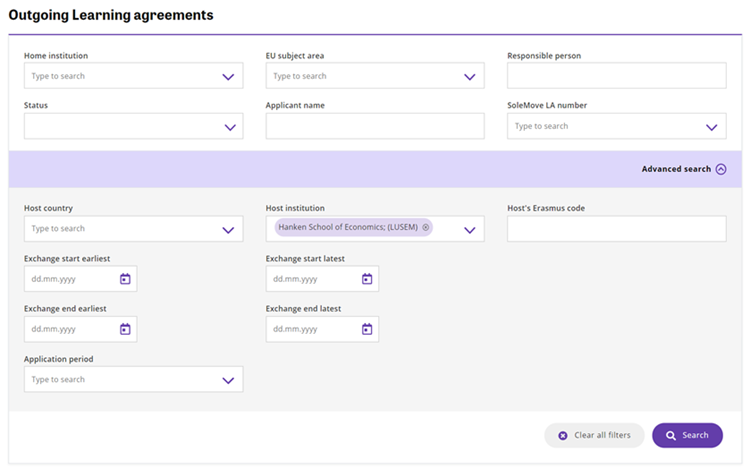The width and height of the screenshot is (750, 469).
Task: Click the Search button
Action: pyautogui.click(x=687, y=435)
